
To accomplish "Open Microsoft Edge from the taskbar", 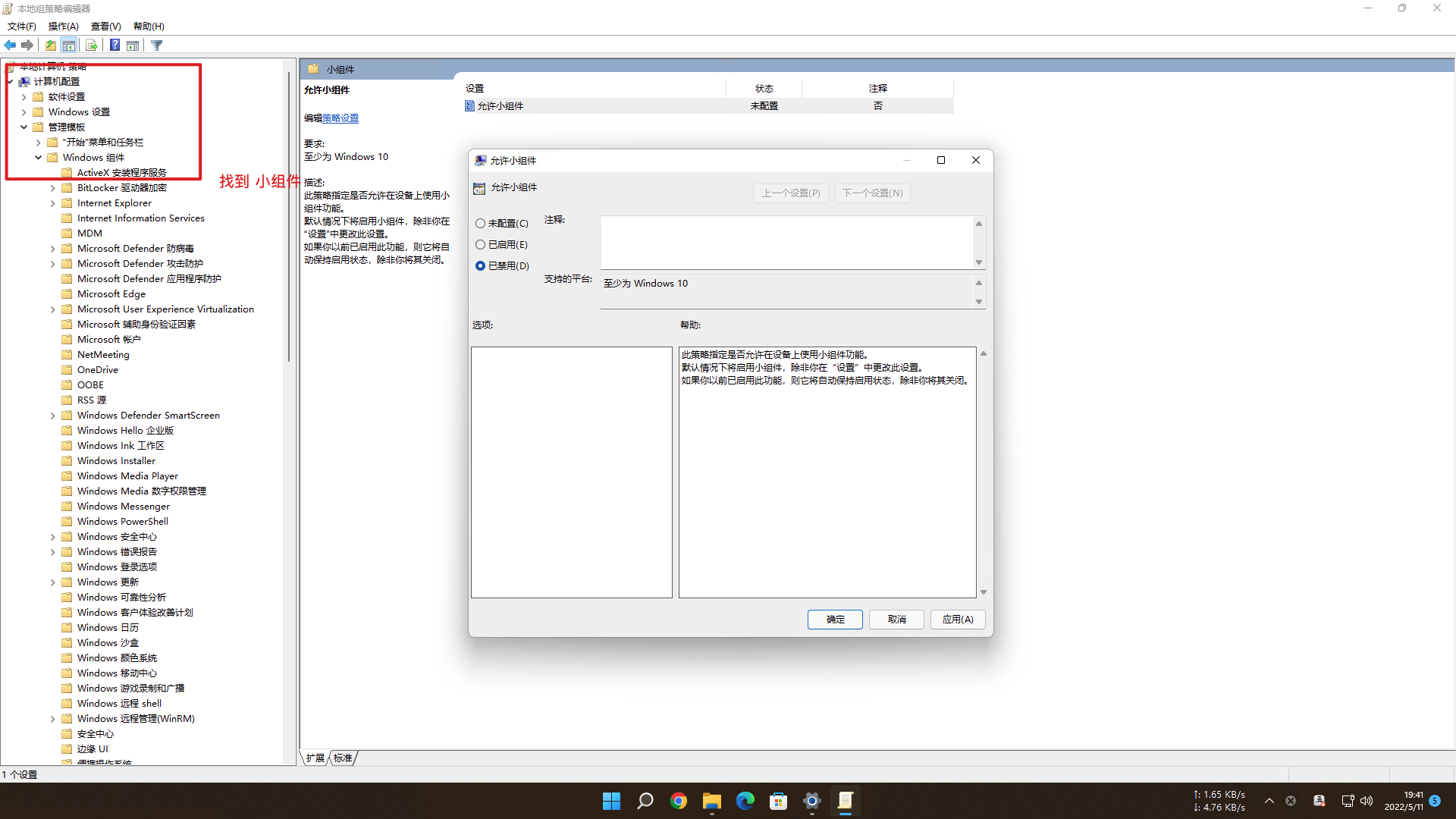I will click(745, 801).
